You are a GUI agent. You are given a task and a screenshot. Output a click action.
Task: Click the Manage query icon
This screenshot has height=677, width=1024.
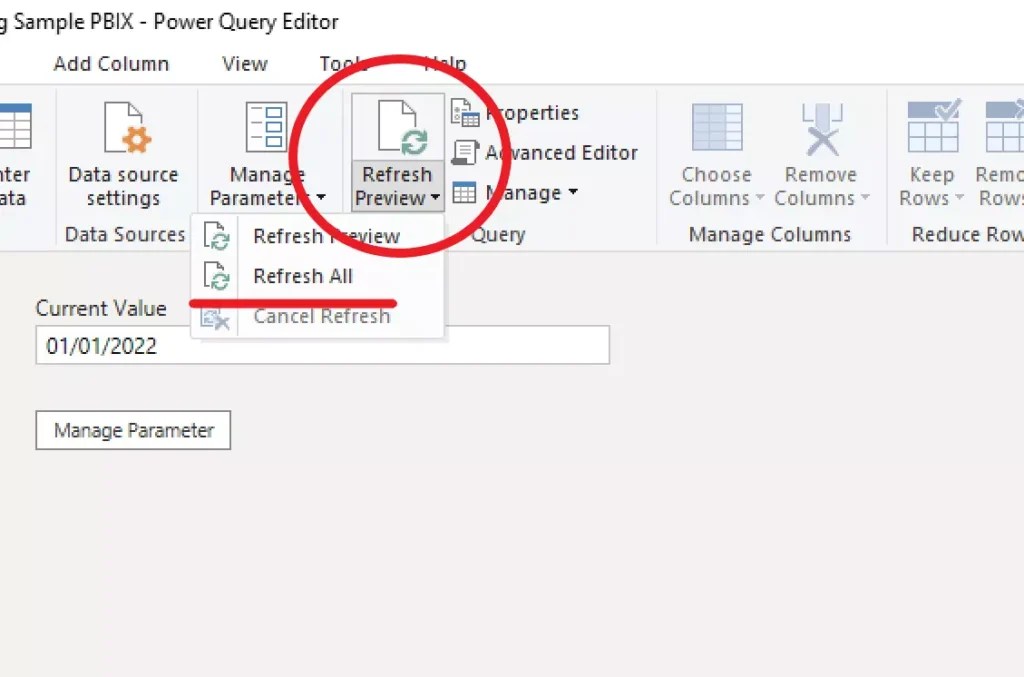tap(466, 192)
